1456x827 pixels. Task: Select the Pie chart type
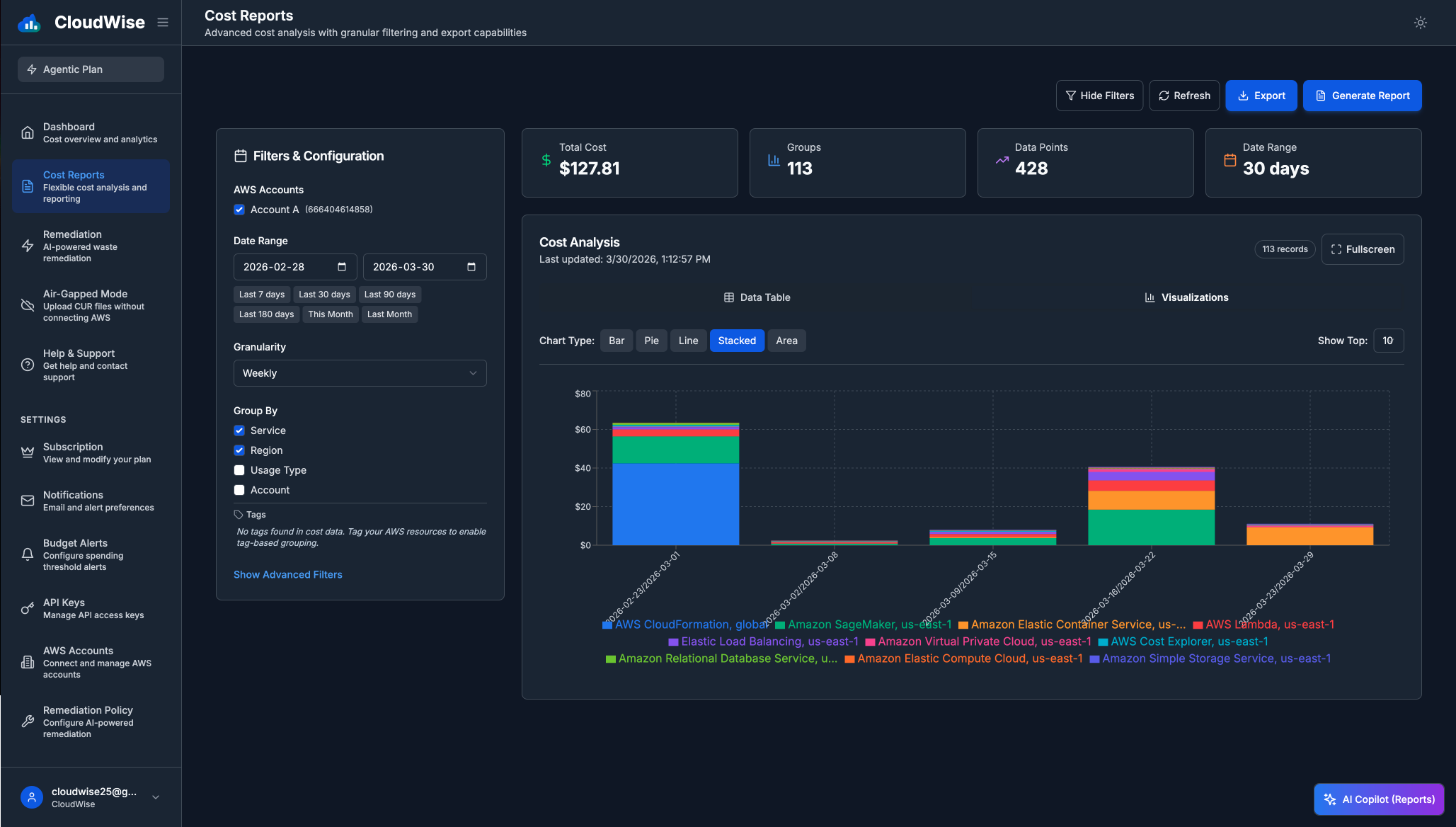[x=651, y=340]
